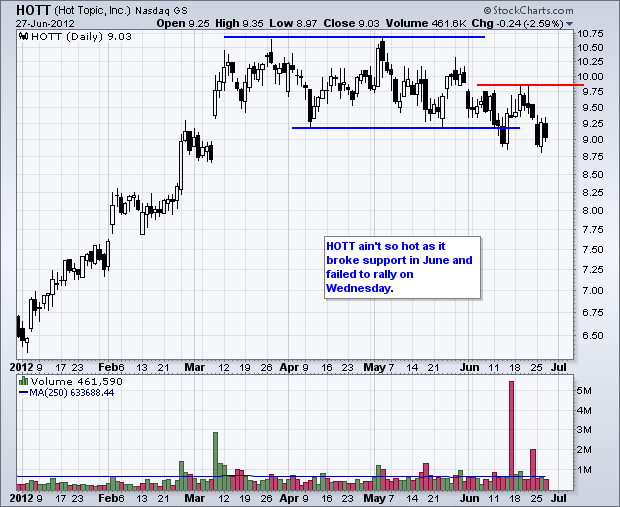Click the 7.75 price axis label
620x507 pixels.
coord(593,230)
